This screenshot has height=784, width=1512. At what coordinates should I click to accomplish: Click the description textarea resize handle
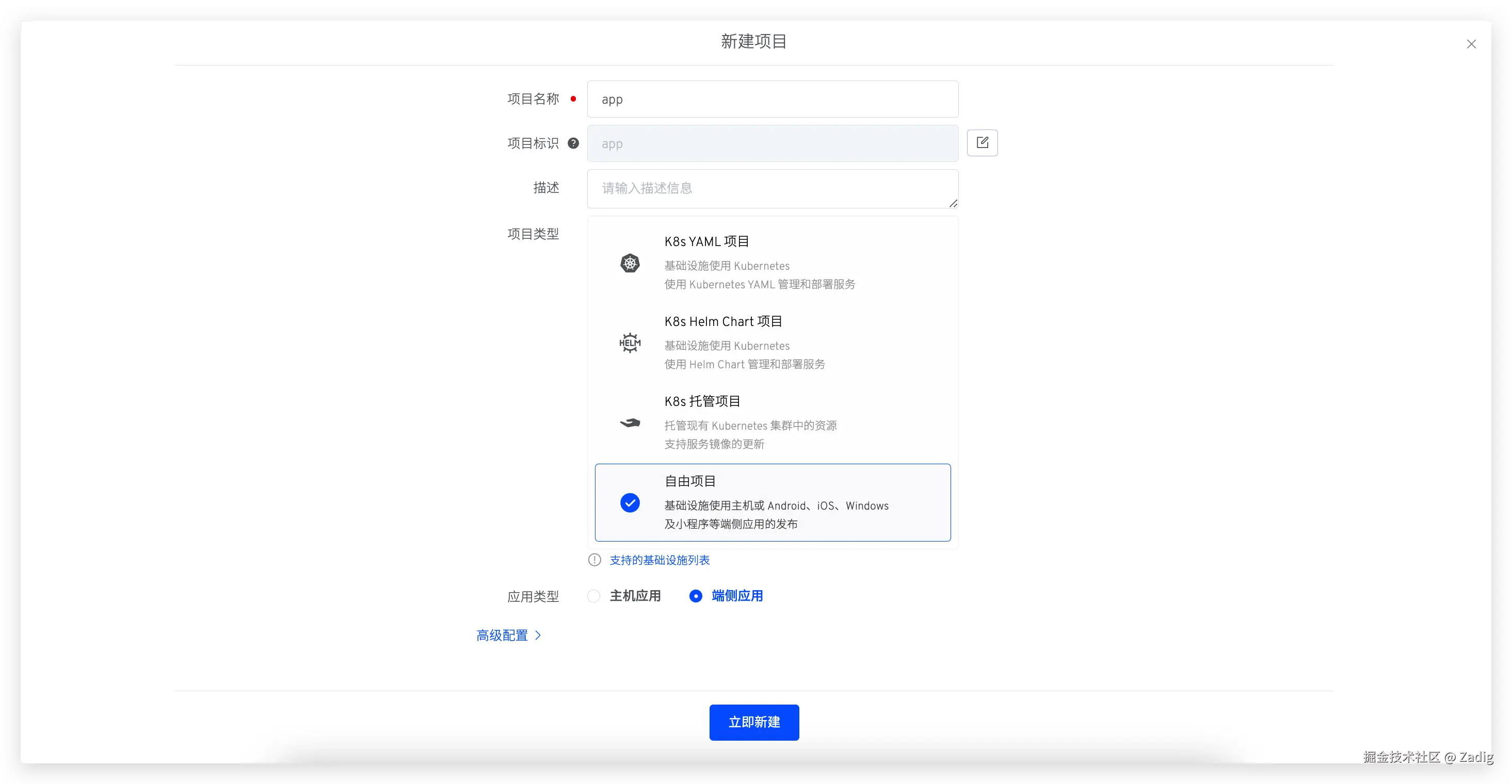click(x=953, y=203)
